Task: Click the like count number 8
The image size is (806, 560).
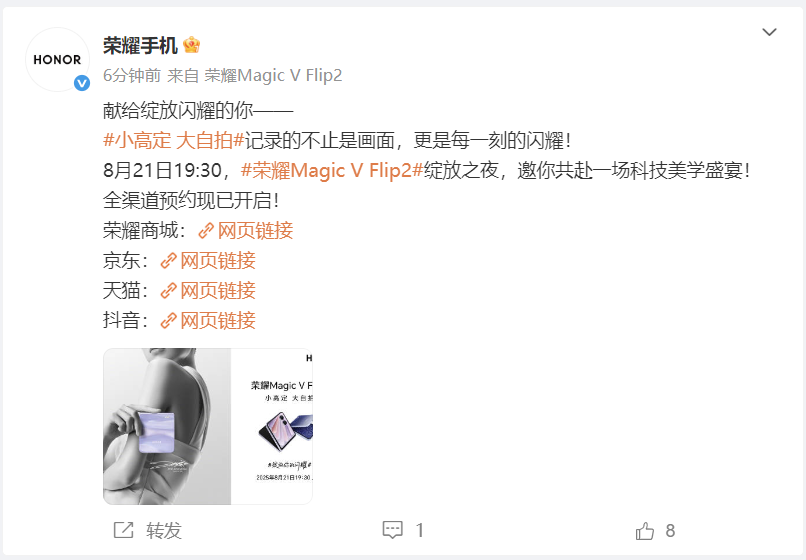Action: coord(670,531)
